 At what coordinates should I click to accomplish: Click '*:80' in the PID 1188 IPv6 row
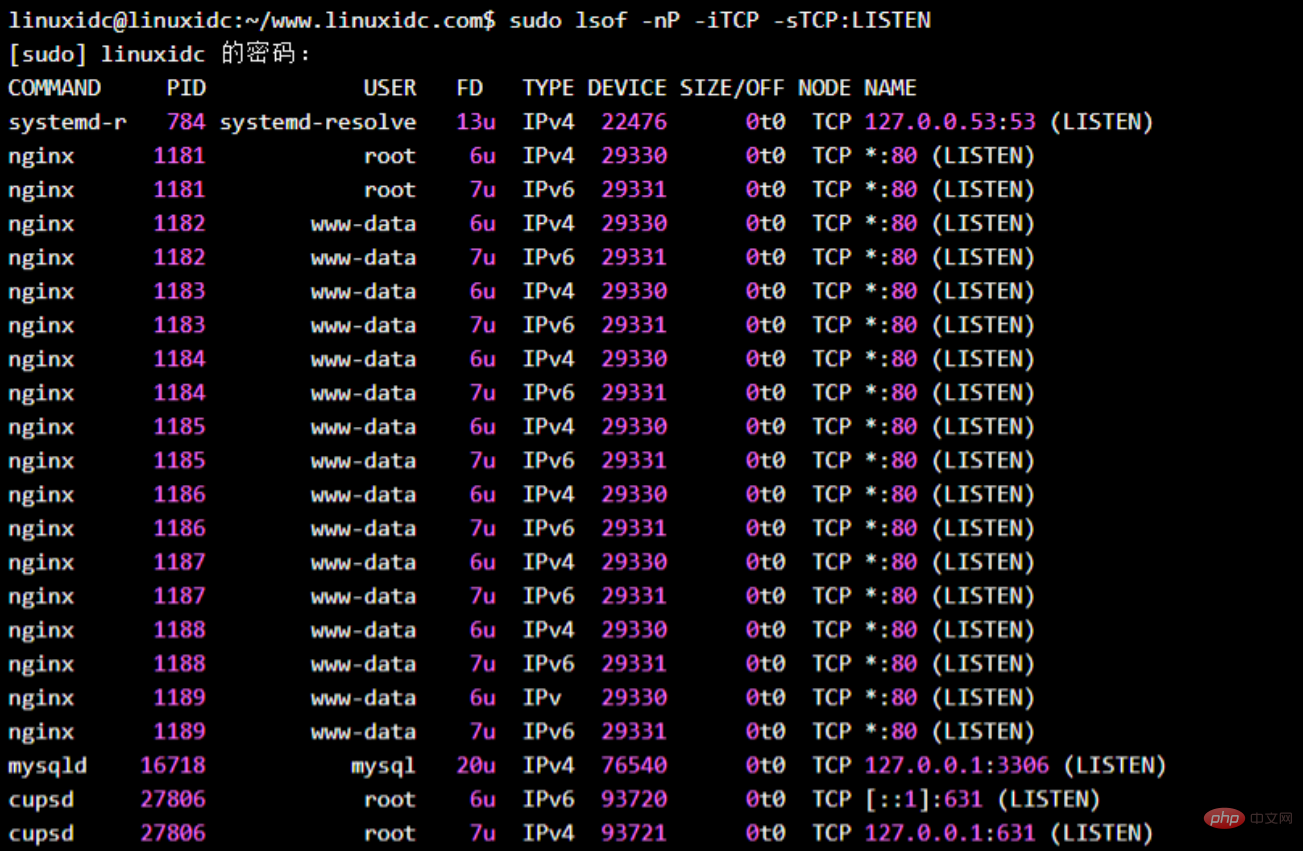(x=890, y=664)
